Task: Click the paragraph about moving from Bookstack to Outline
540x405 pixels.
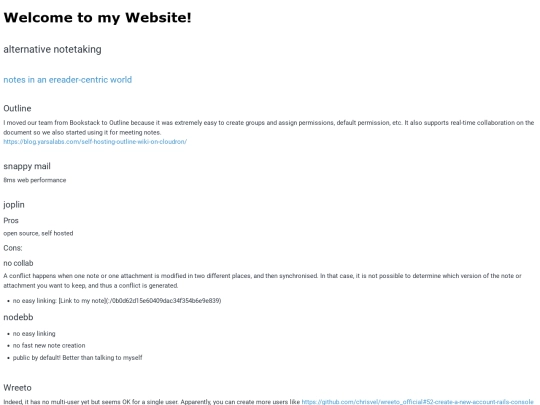Action: click(x=269, y=127)
